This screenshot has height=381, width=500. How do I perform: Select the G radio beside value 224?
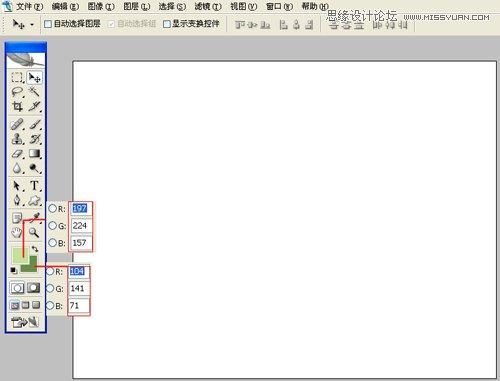coord(52,226)
